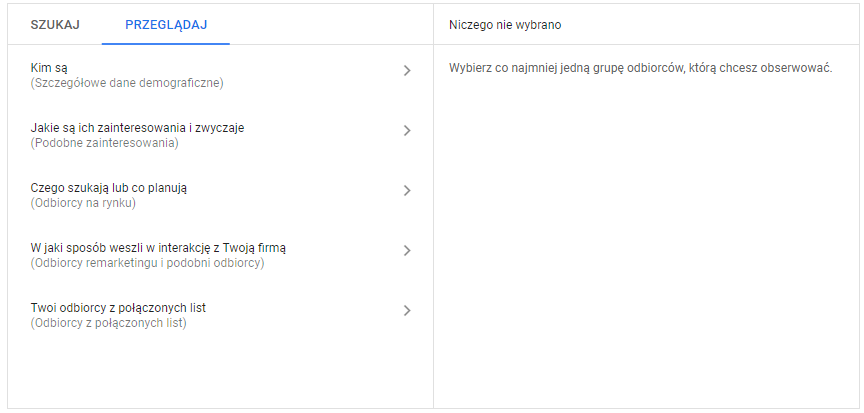864x413 pixels.
Task: Open 'Twoi odbiorcy z połączonych list' heading
Action: point(118,308)
